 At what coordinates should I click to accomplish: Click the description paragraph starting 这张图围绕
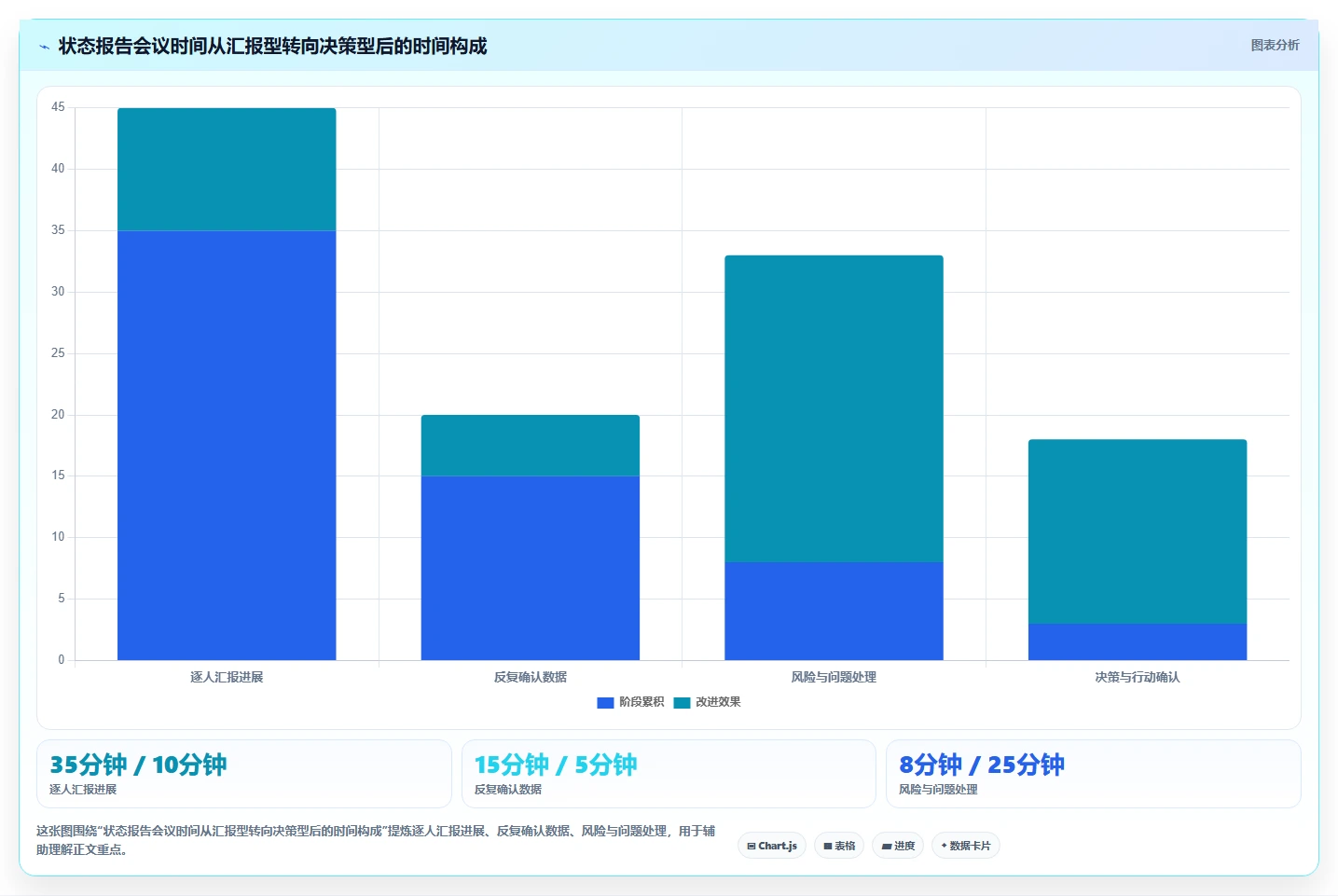(x=376, y=840)
